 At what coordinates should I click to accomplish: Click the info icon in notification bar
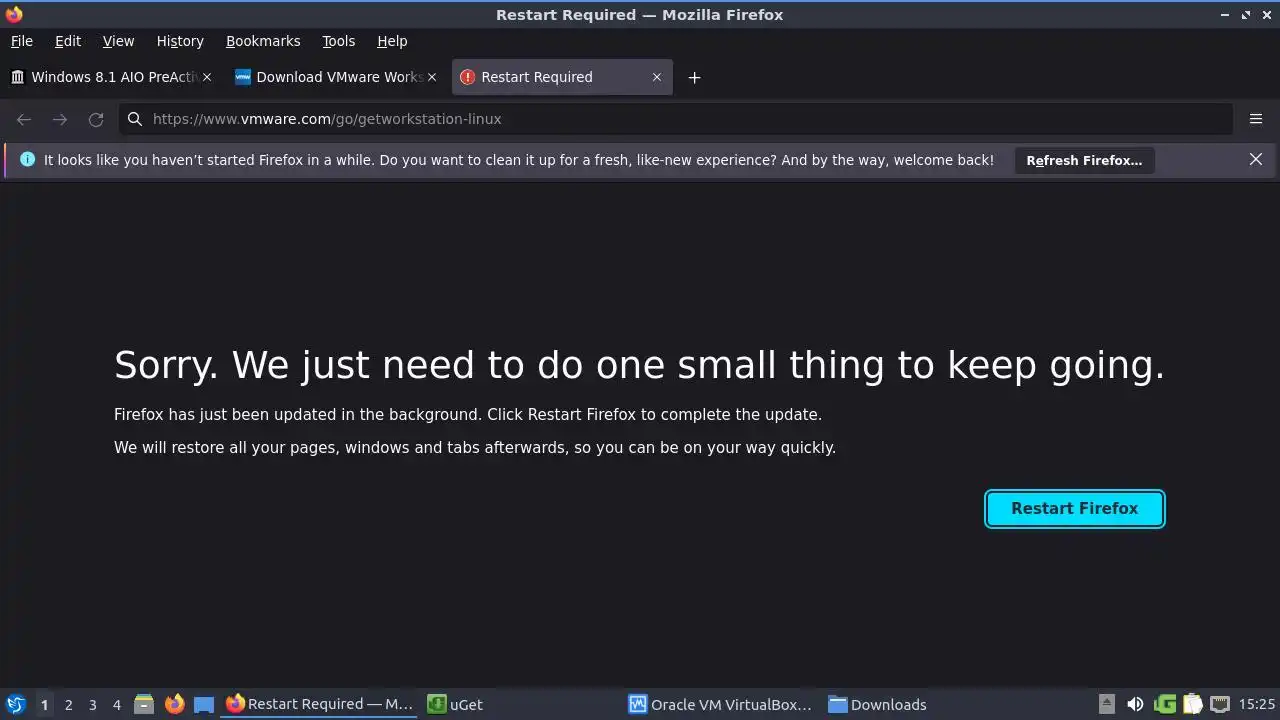(27, 159)
